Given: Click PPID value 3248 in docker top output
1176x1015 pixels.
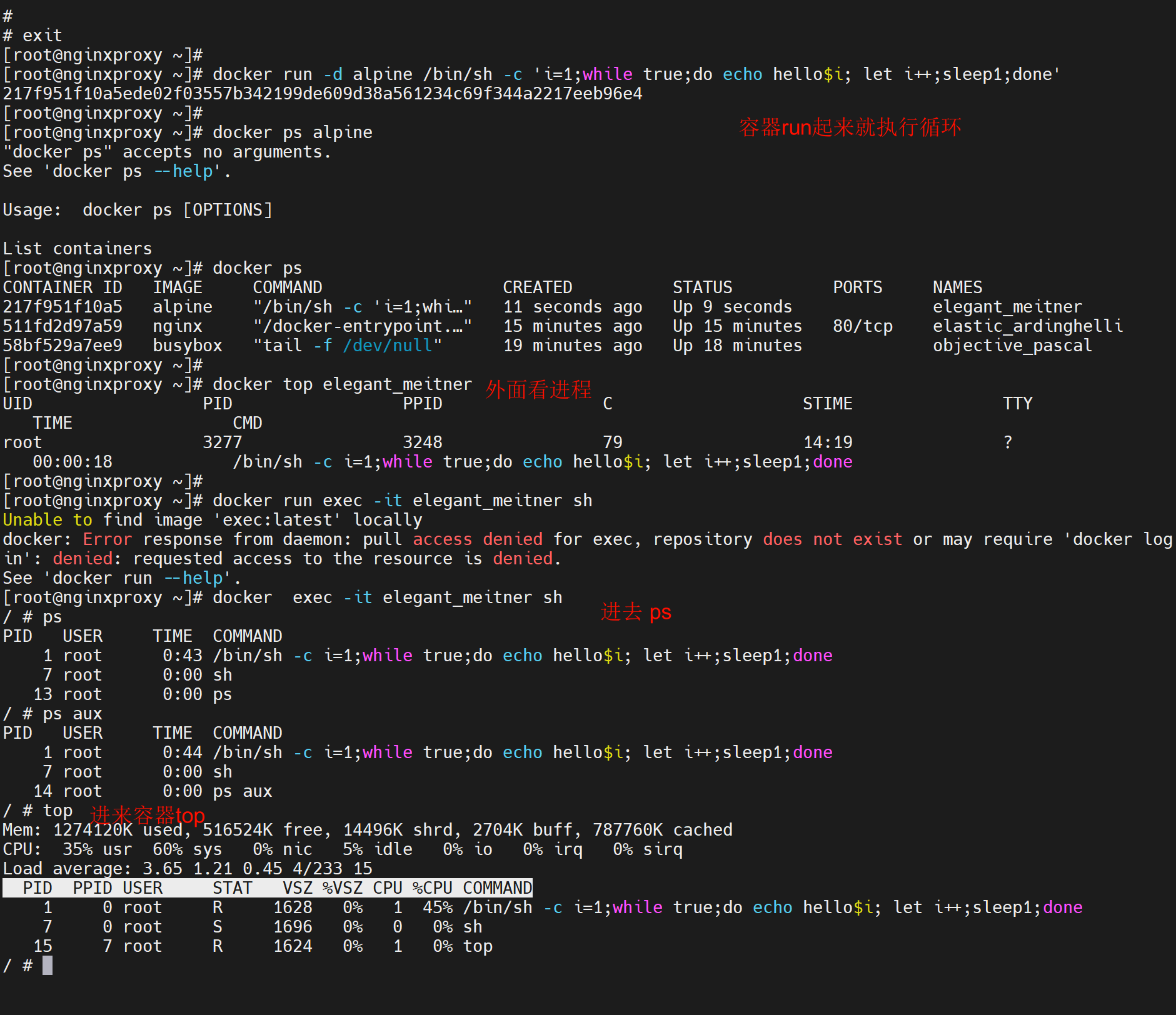Looking at the screenshot, I should point(422,442).
